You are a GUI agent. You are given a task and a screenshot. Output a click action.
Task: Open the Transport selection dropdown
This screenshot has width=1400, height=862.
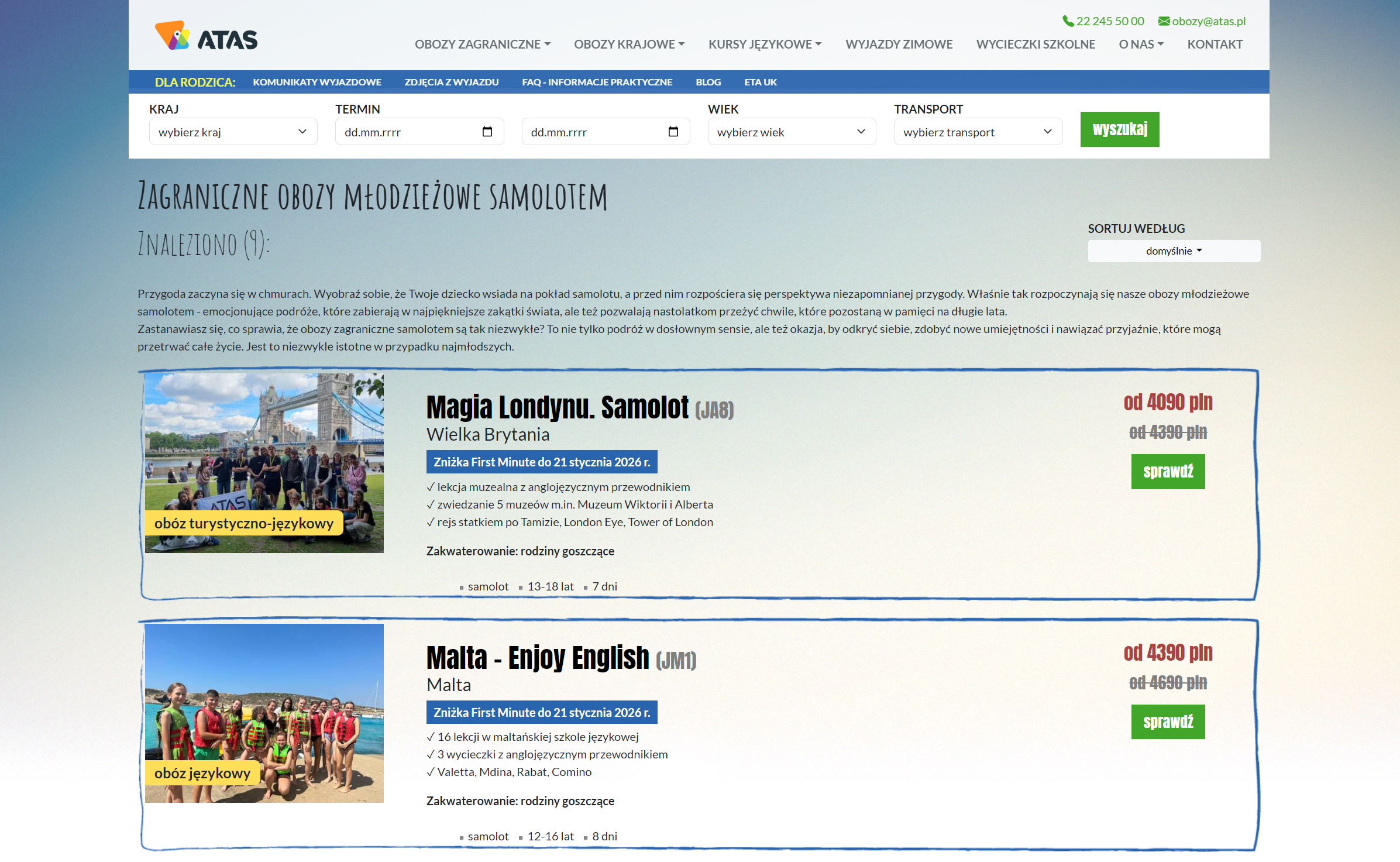click(977, 132)
